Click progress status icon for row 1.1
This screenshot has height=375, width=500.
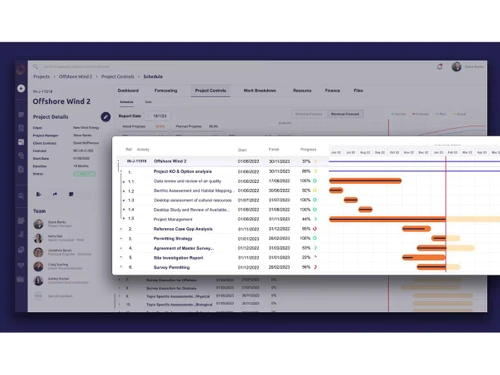(315, 181)
